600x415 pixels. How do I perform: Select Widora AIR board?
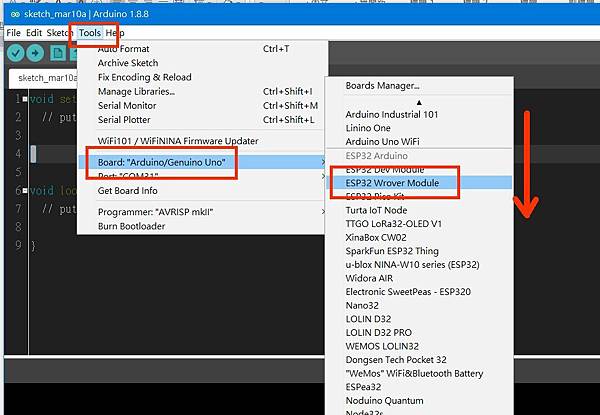(x=419, y=278)
